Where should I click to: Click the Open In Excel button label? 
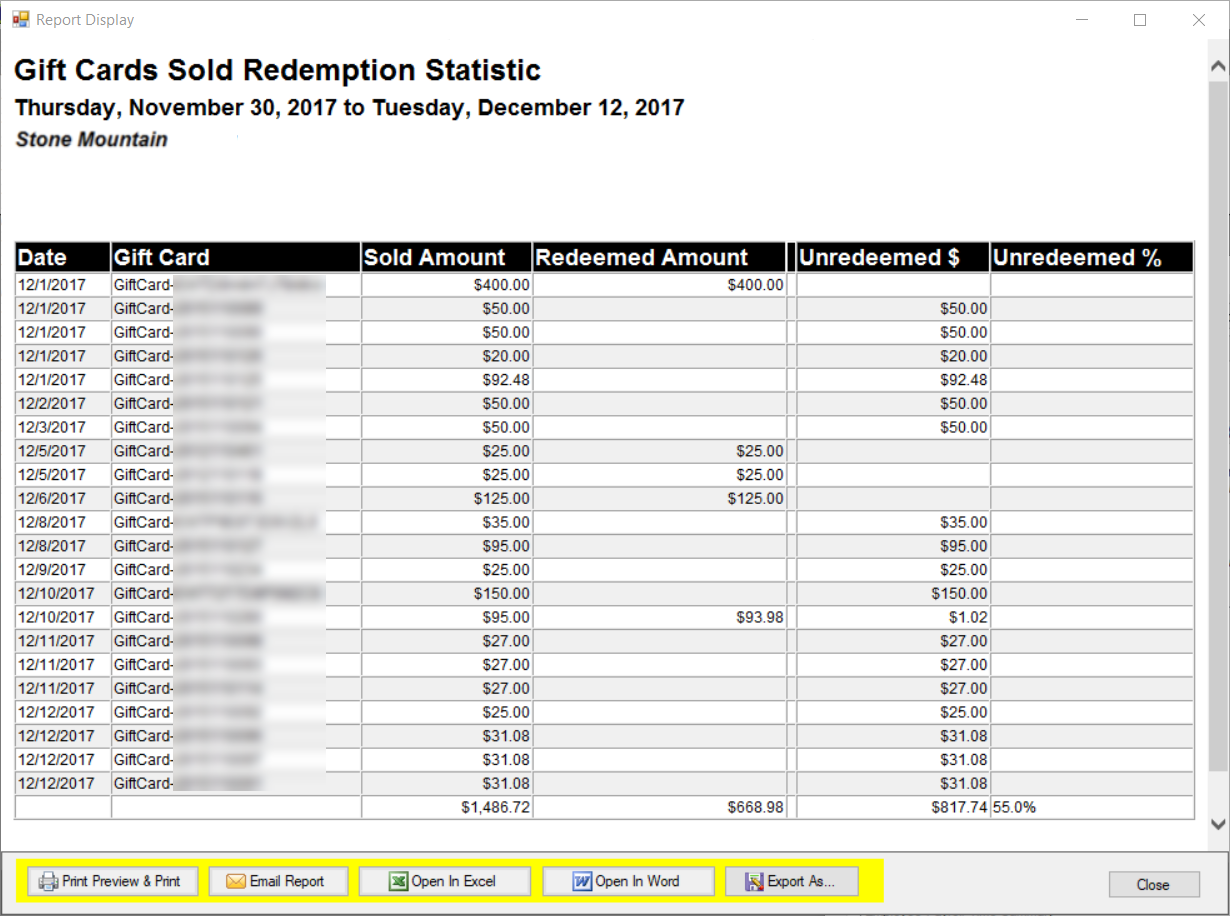point(454,881)
